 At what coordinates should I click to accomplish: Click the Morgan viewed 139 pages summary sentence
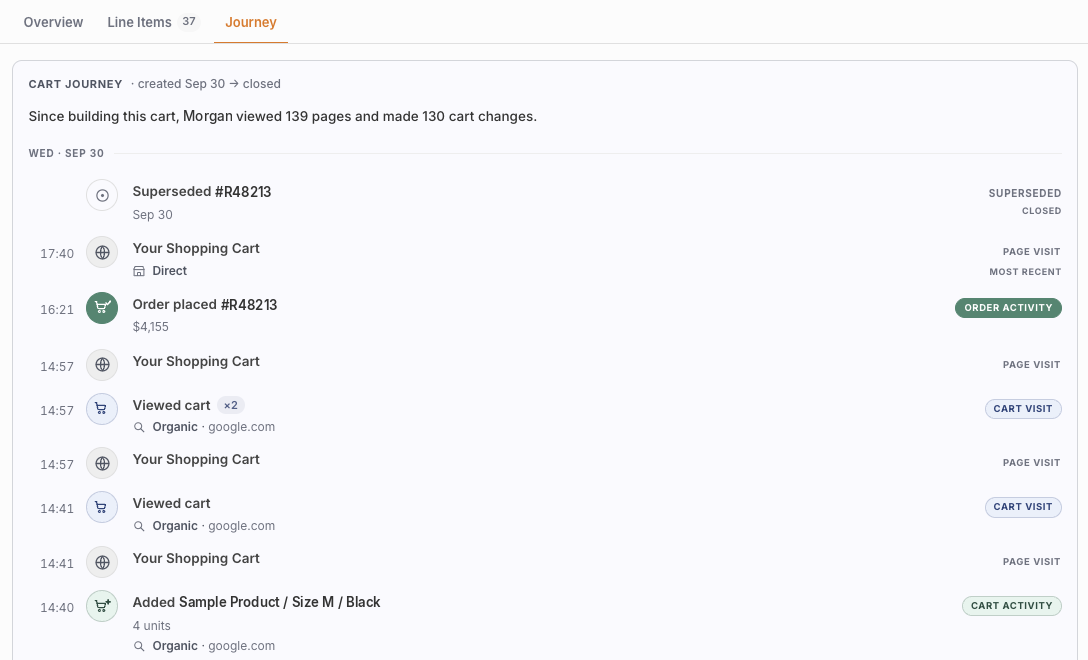click(282, 117)
